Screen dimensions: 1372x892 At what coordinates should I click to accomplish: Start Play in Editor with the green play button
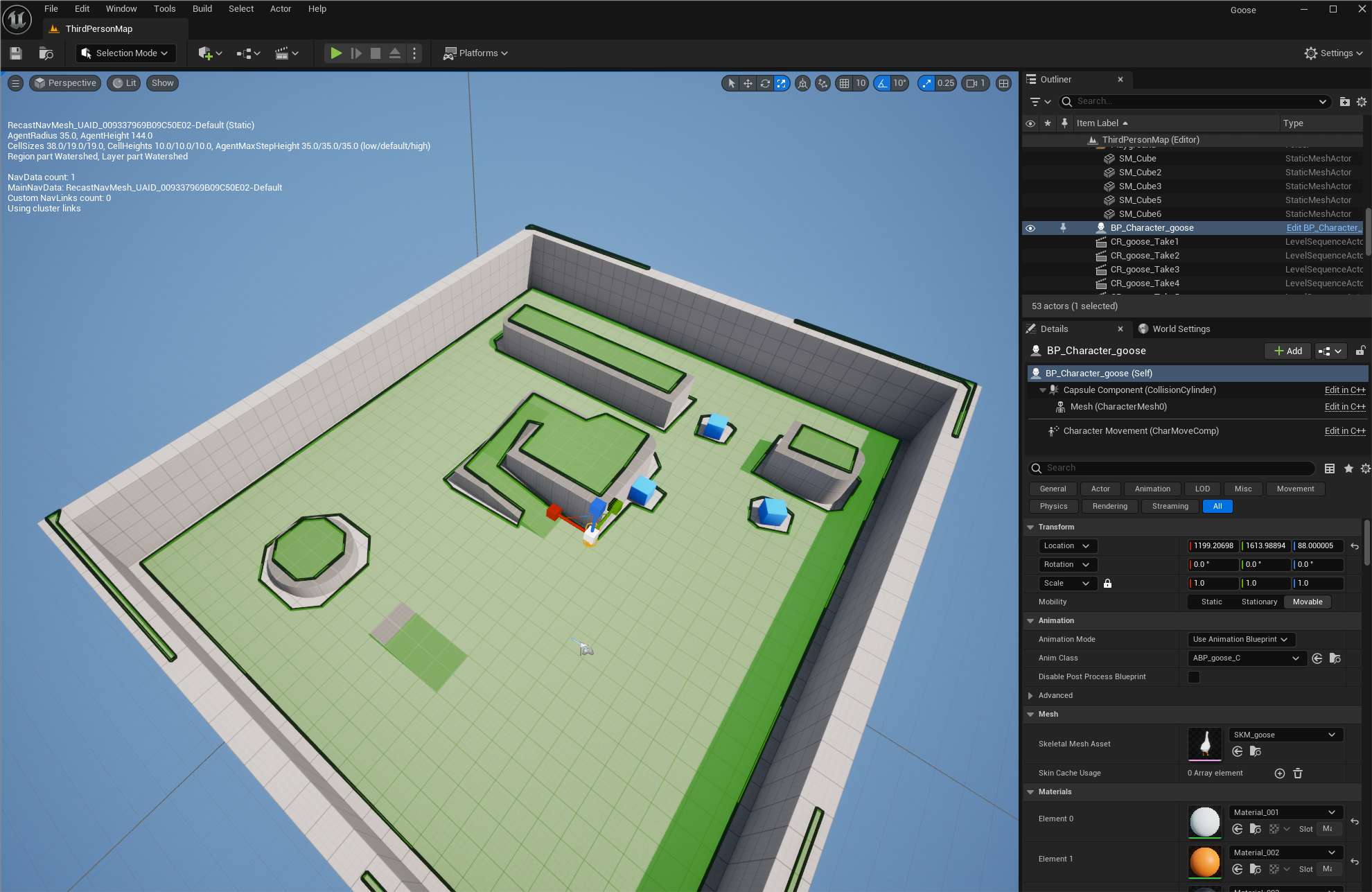click(336, 53)
